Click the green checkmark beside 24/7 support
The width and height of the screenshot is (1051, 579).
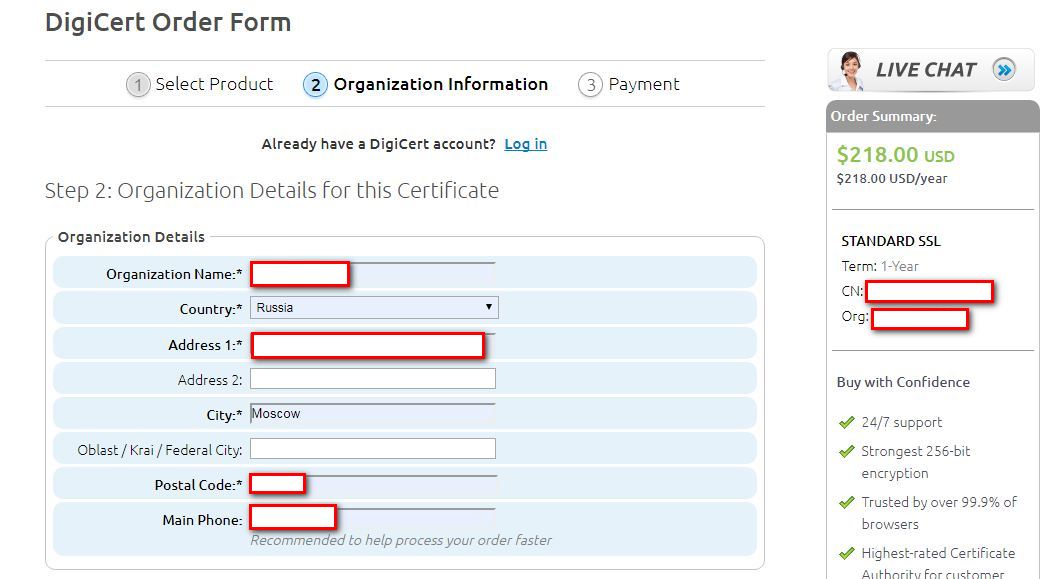pyautogui.click(x=847, y=422)
